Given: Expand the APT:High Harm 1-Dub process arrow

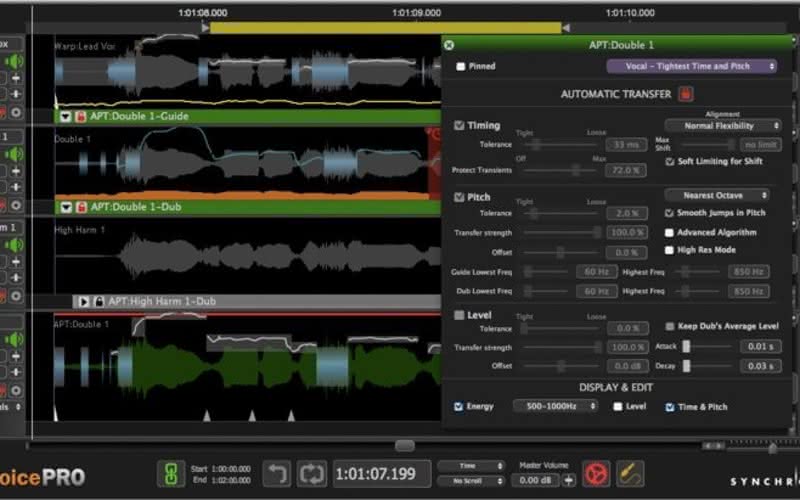Looking at the screenshot, I should tap(84, 302).
